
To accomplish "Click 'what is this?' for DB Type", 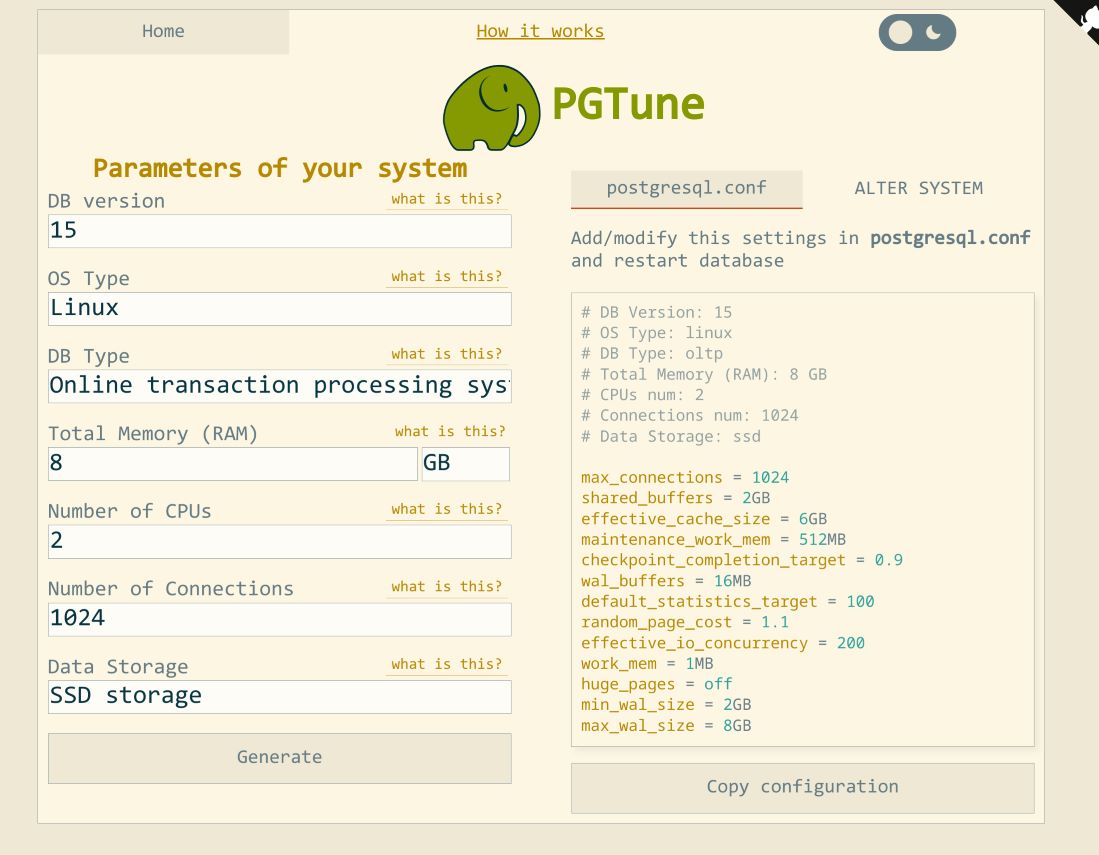I will click(x=446, y=354).
